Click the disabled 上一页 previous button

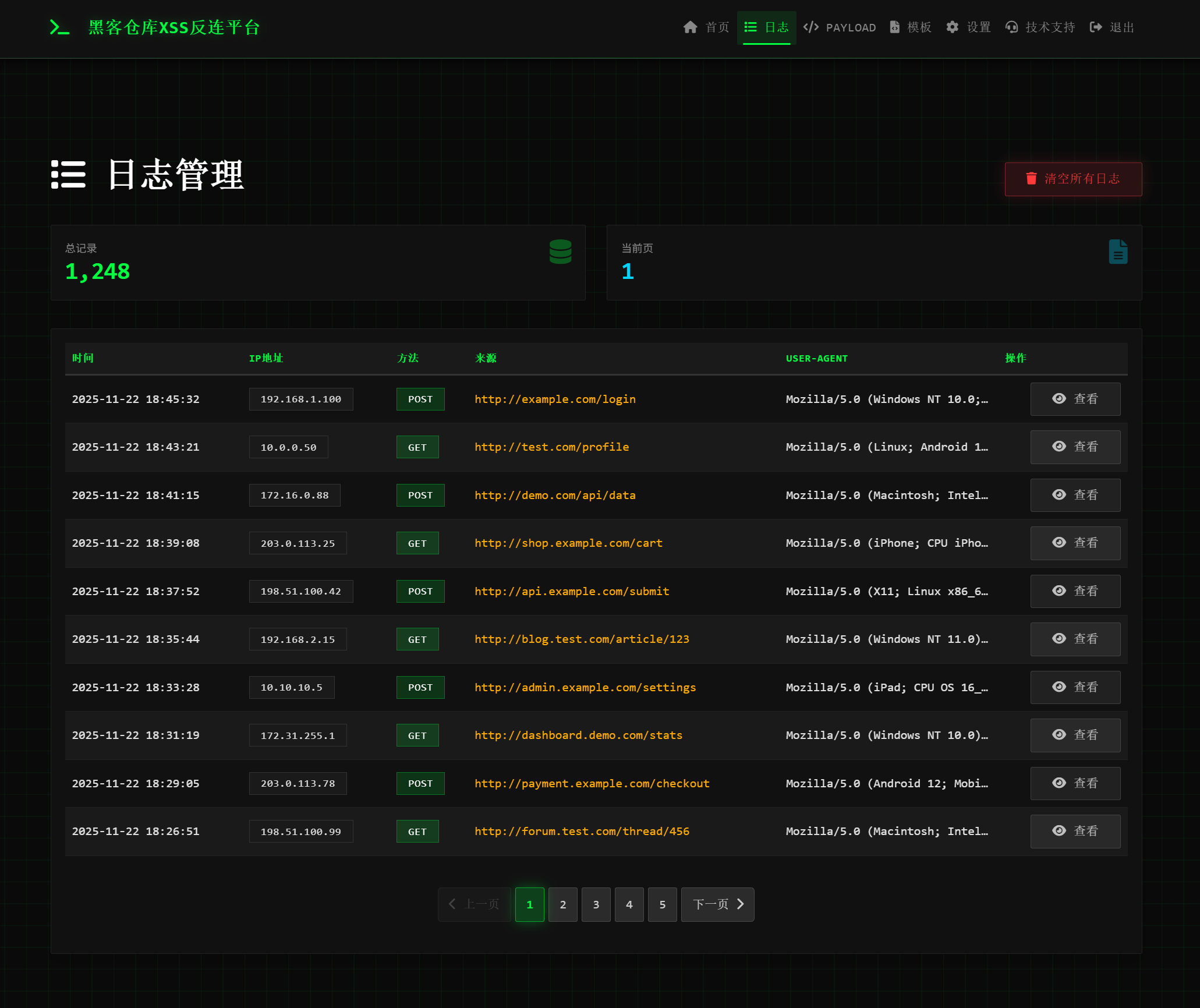474,904
